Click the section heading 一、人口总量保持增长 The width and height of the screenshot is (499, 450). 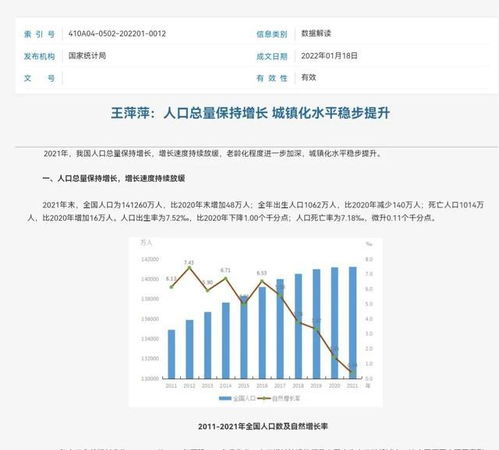point(114,179)
